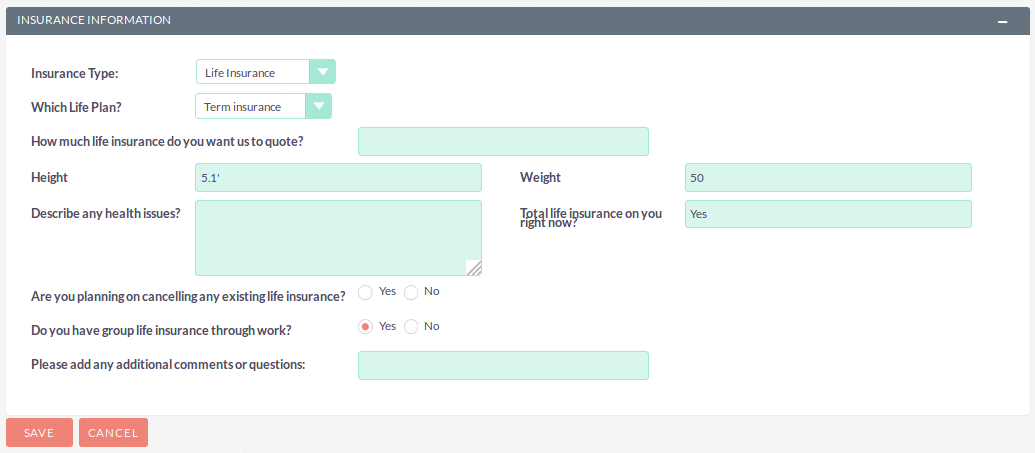The height and width of the screenshot is (453, 1035).
Task: Save the insurance form
Action: coord(39,433)
